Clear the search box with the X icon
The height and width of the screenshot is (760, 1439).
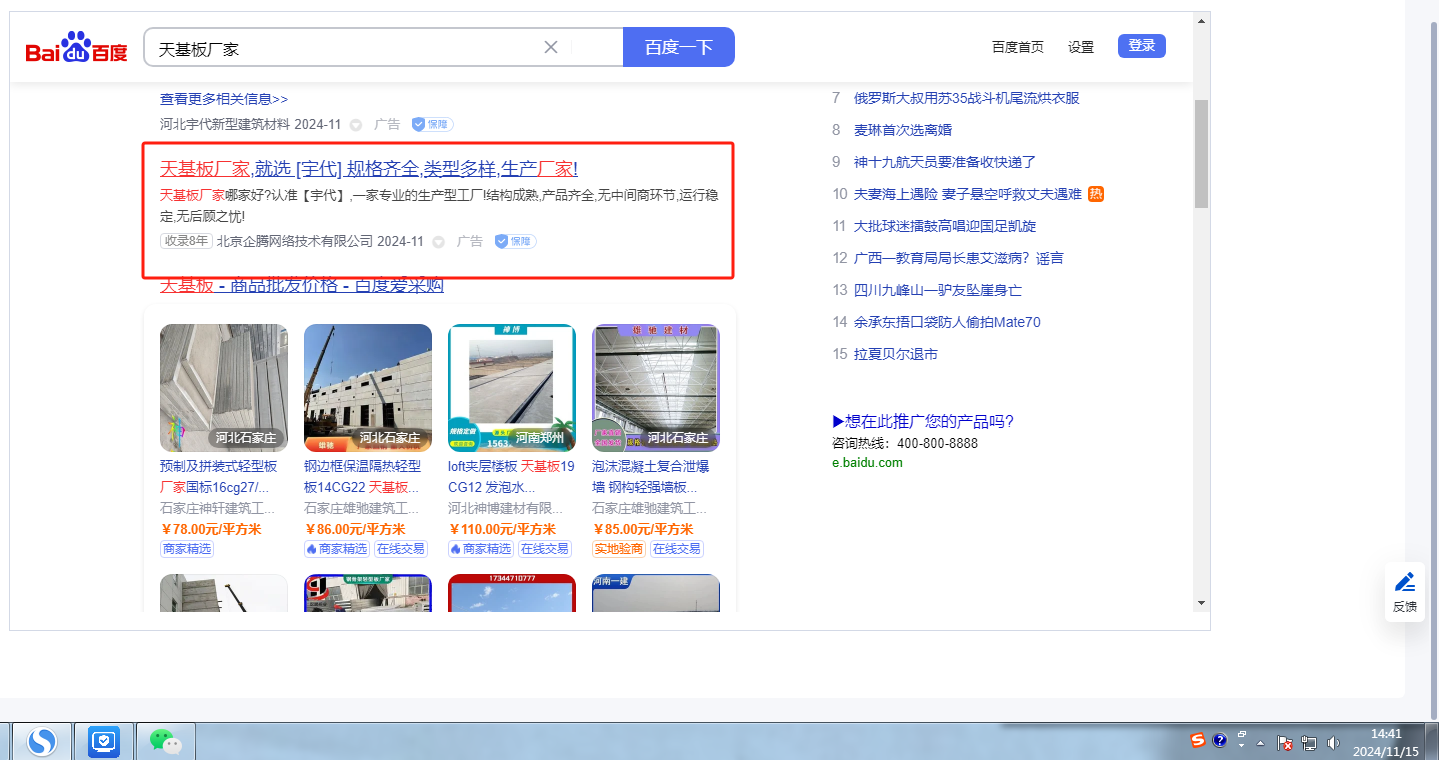(551, 47)
